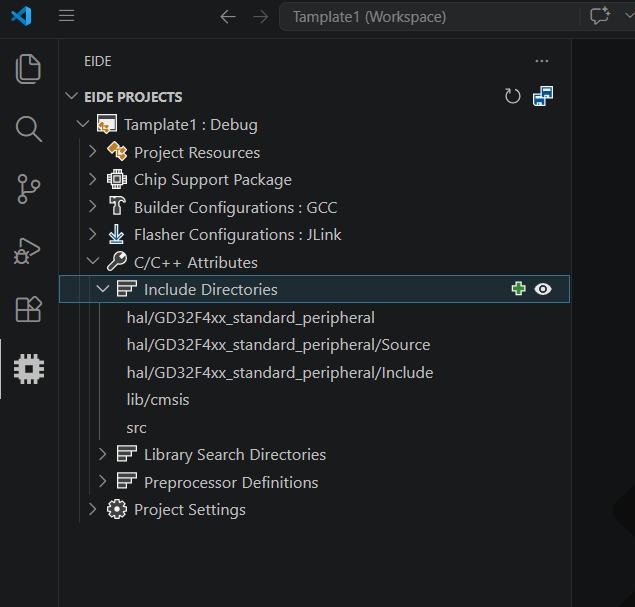The image size is (635, 607).
Task: Click Builder Configurations : GCC label
Action: pos(236,208)
